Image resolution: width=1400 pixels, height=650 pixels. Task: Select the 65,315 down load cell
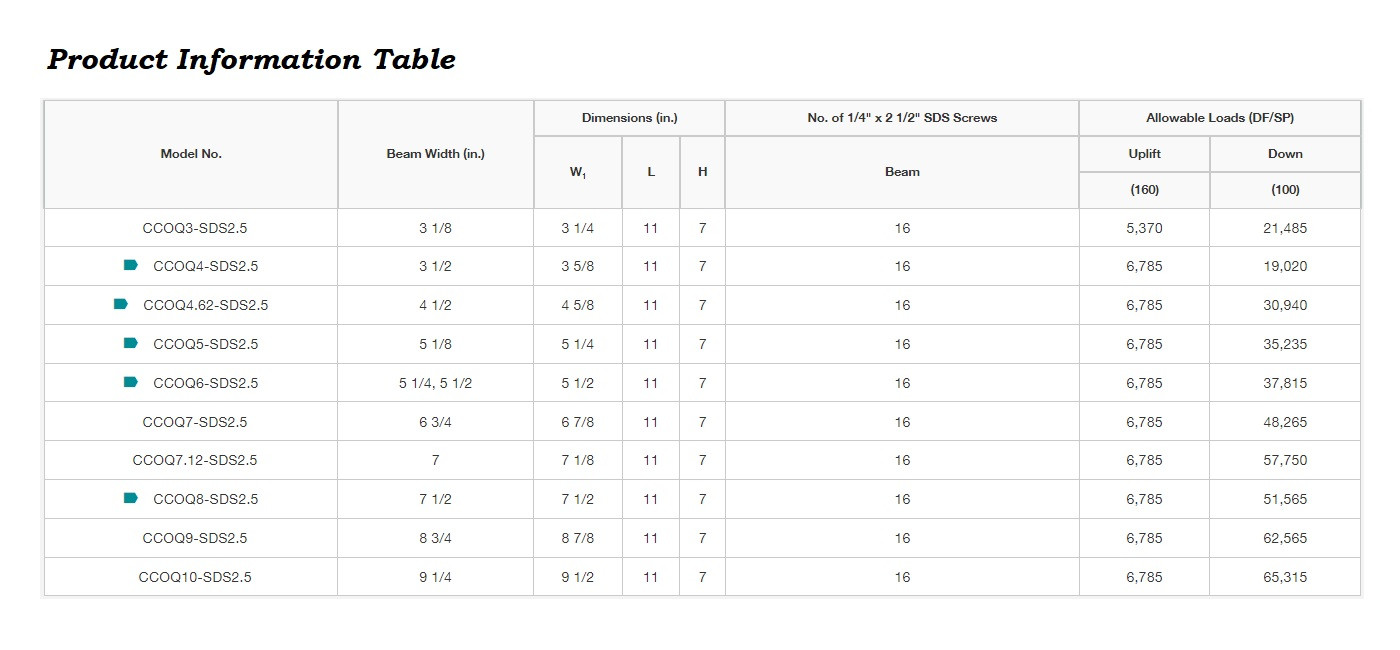tap(1285, 577)
